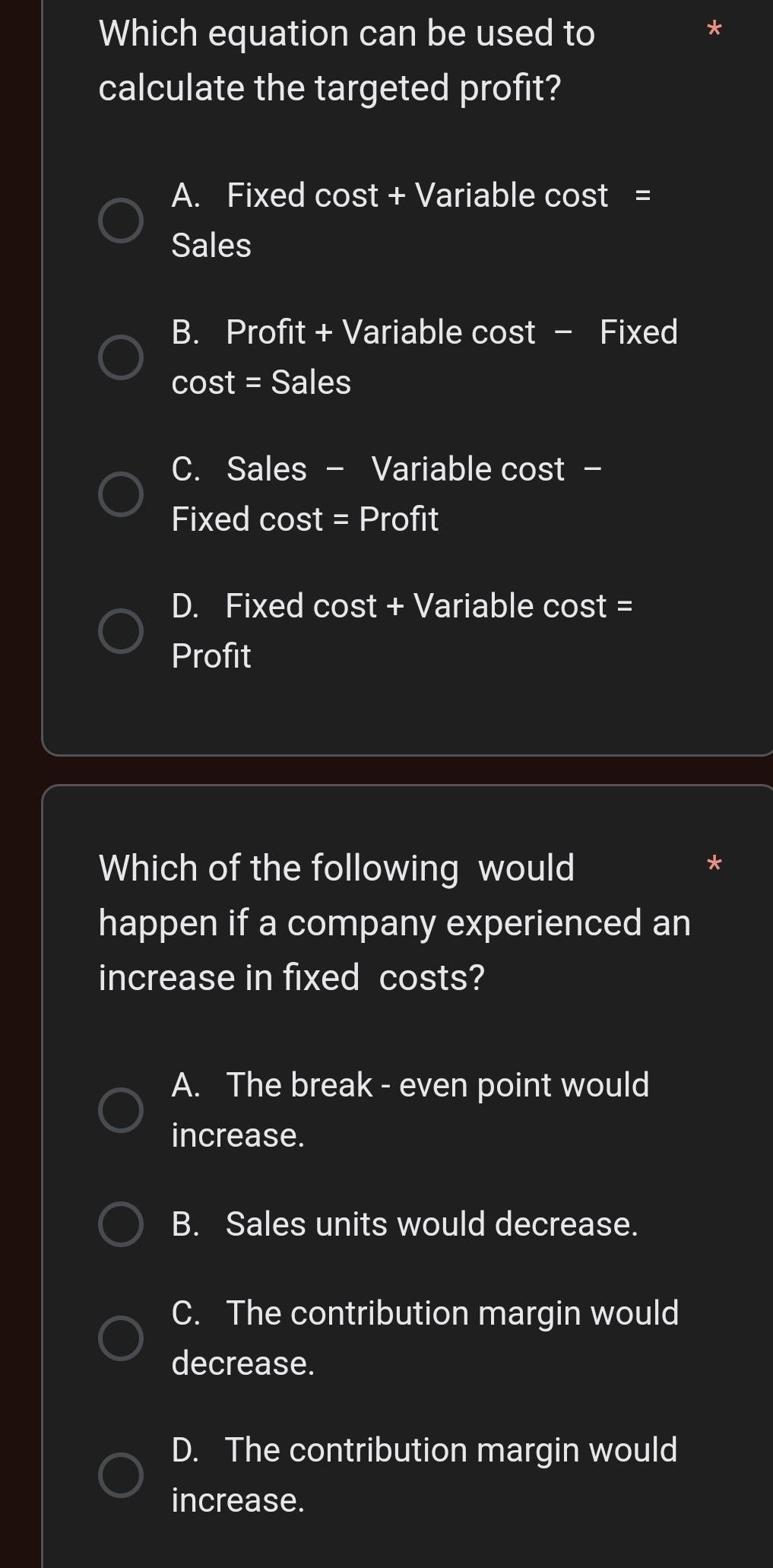Click the "Sales units would decrease." answer text

point(405,1224)
